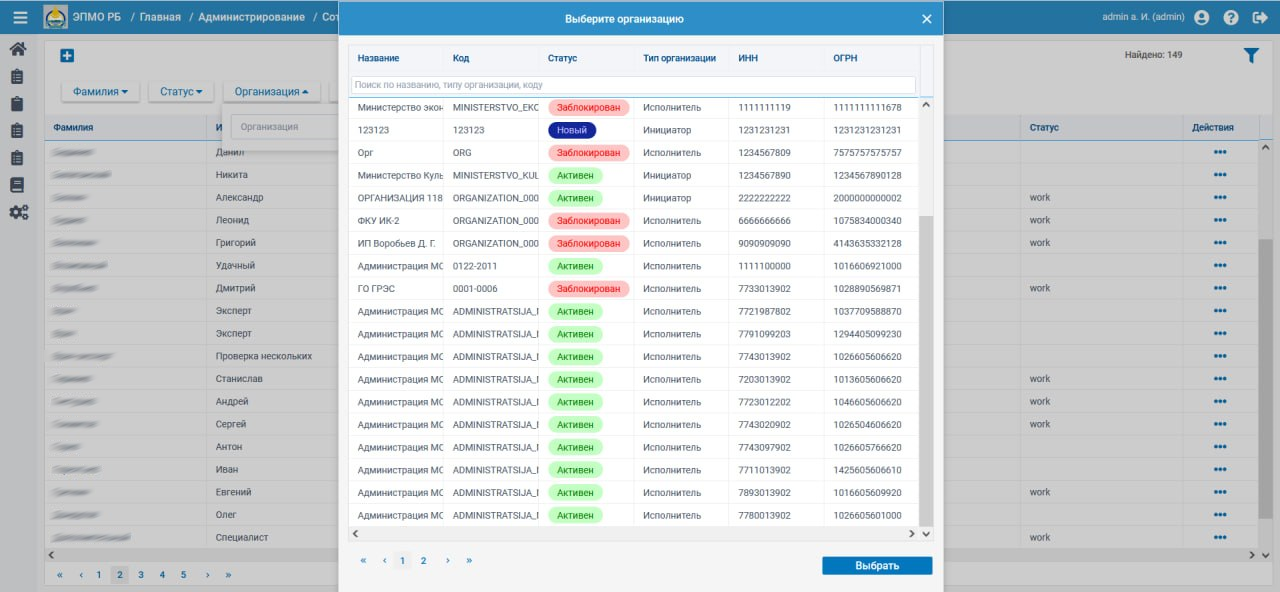Image resolution: width=1280 pixels, height=592 pixels.
Task: Jump to last page in dialog pagination
Action: (x=469, y=561)
